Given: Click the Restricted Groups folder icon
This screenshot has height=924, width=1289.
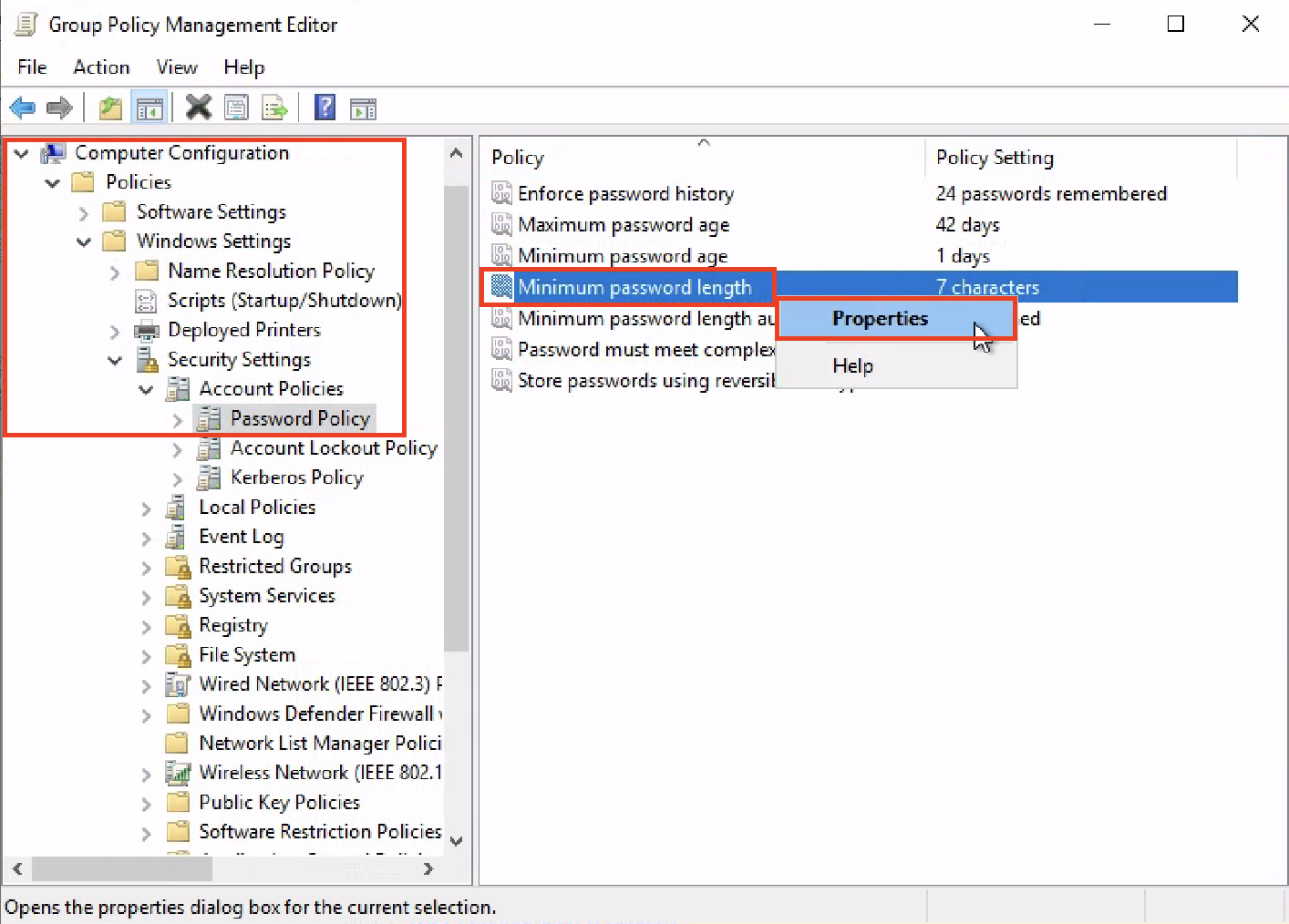Looking at the screenshot, I should point(178,567).
